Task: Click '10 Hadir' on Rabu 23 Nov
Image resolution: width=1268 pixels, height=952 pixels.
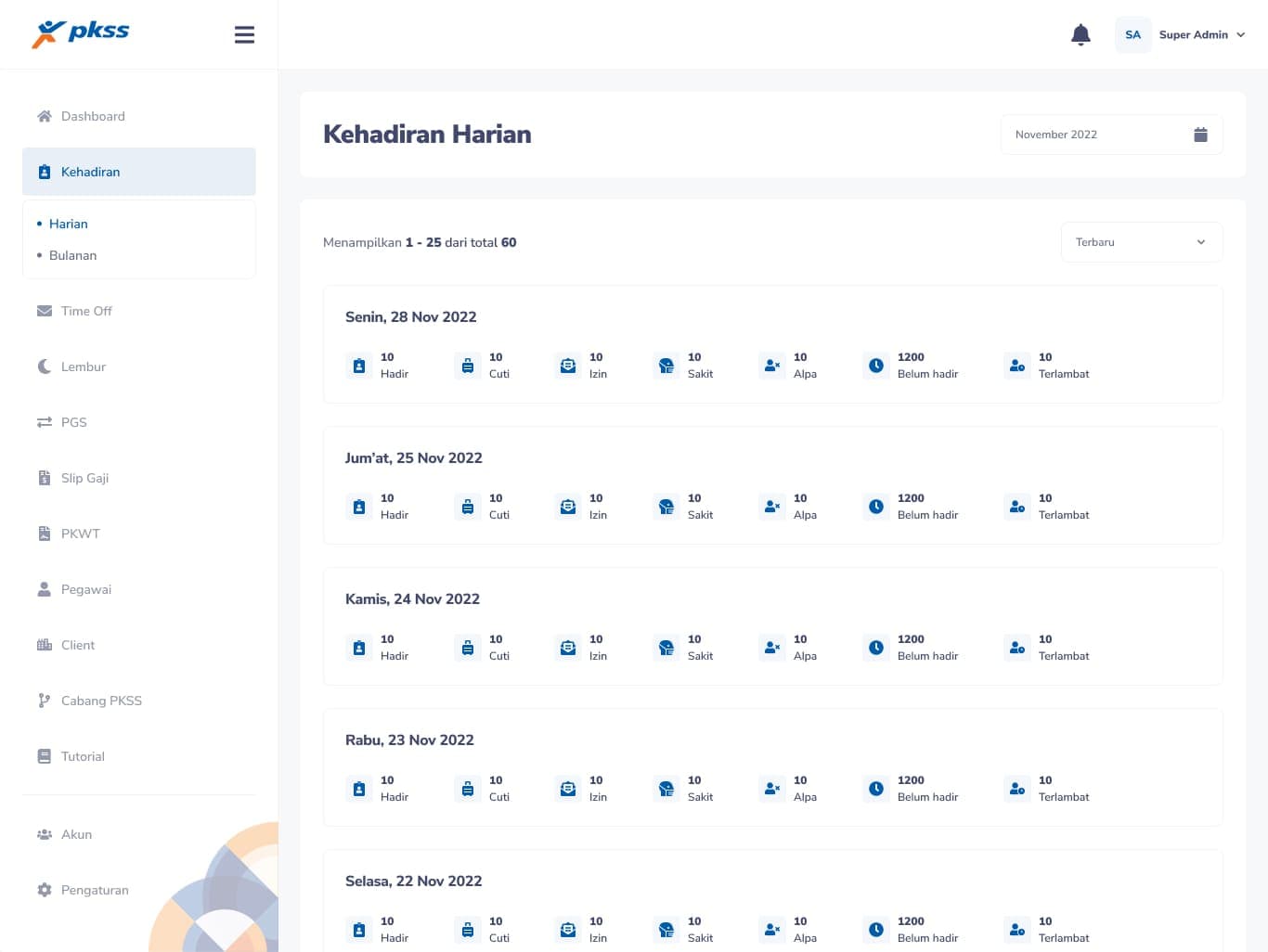Action: pyautogui.click(x=395, y=789)
